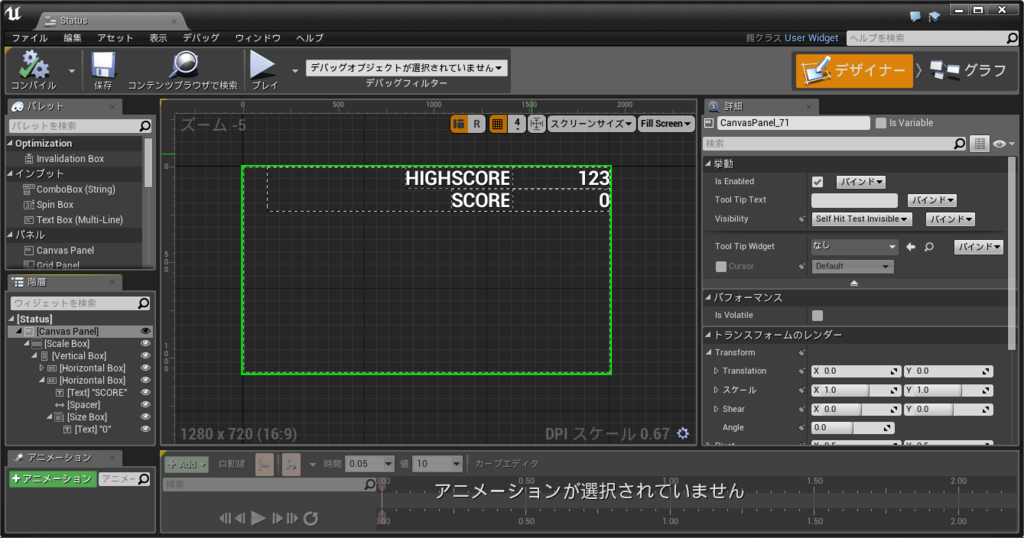Click the search magnifier in Details search box
This screenshot has height=538, width=1024.
click(959, 144)
